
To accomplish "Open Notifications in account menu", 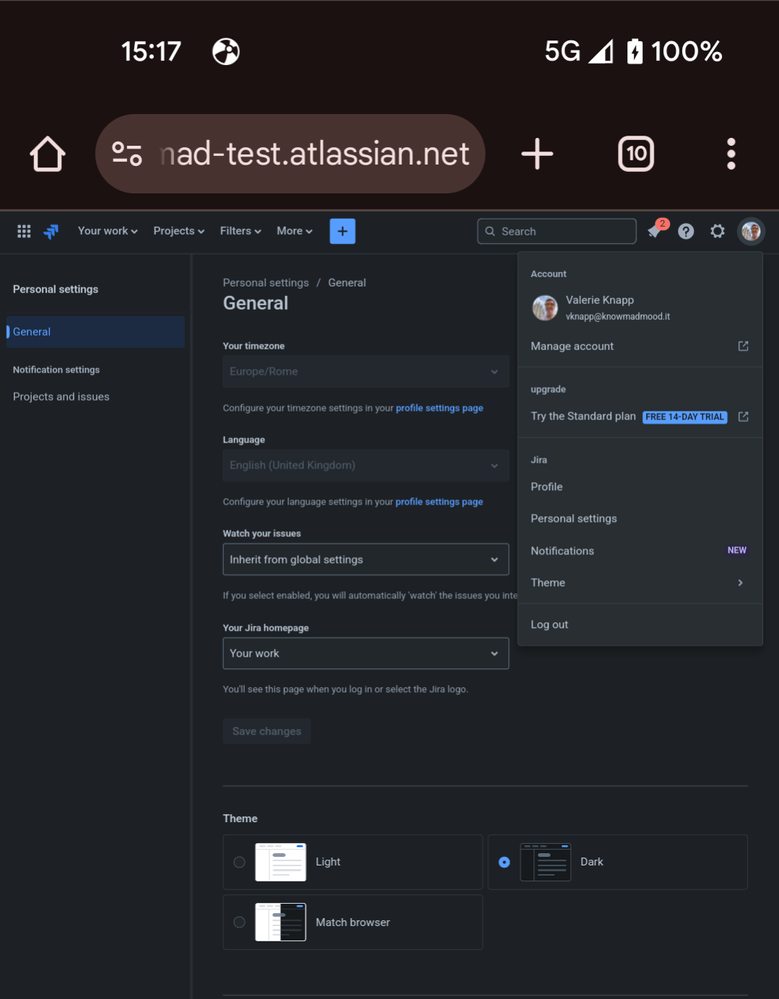I will [x=640, y=550].
